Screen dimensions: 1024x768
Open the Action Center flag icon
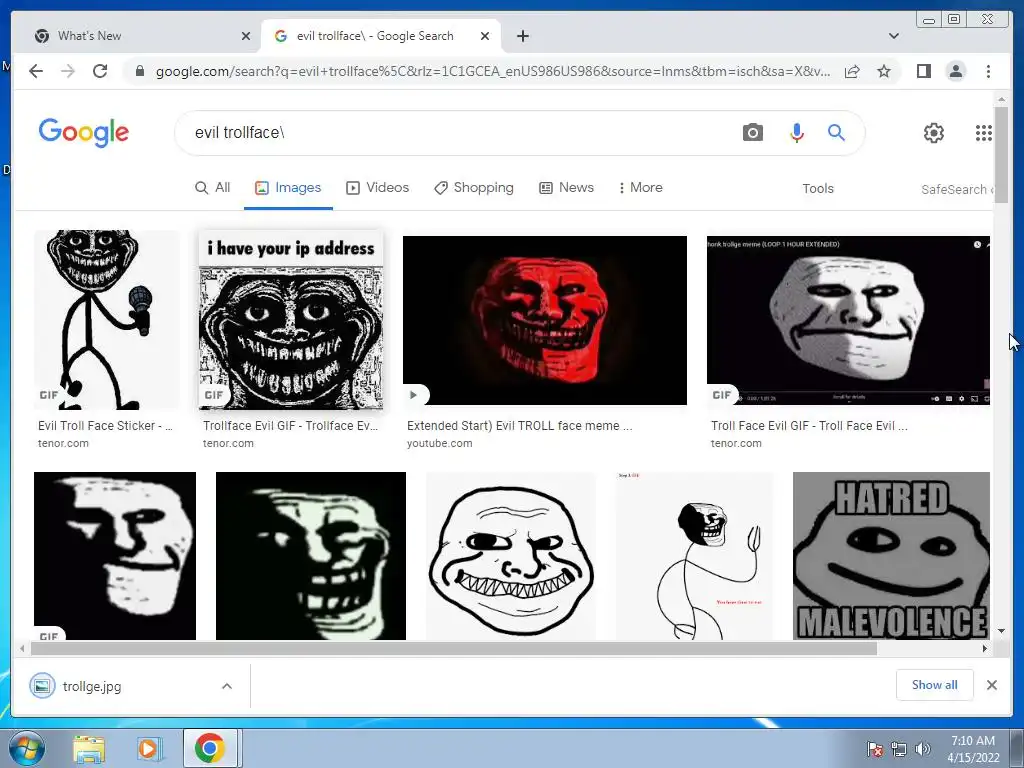click(875, 749)
